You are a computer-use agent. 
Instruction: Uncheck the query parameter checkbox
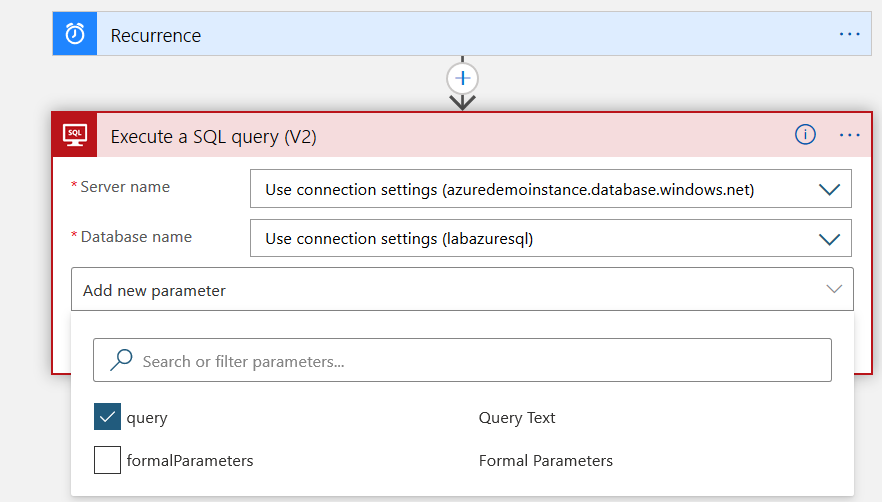tap(107, 417)
